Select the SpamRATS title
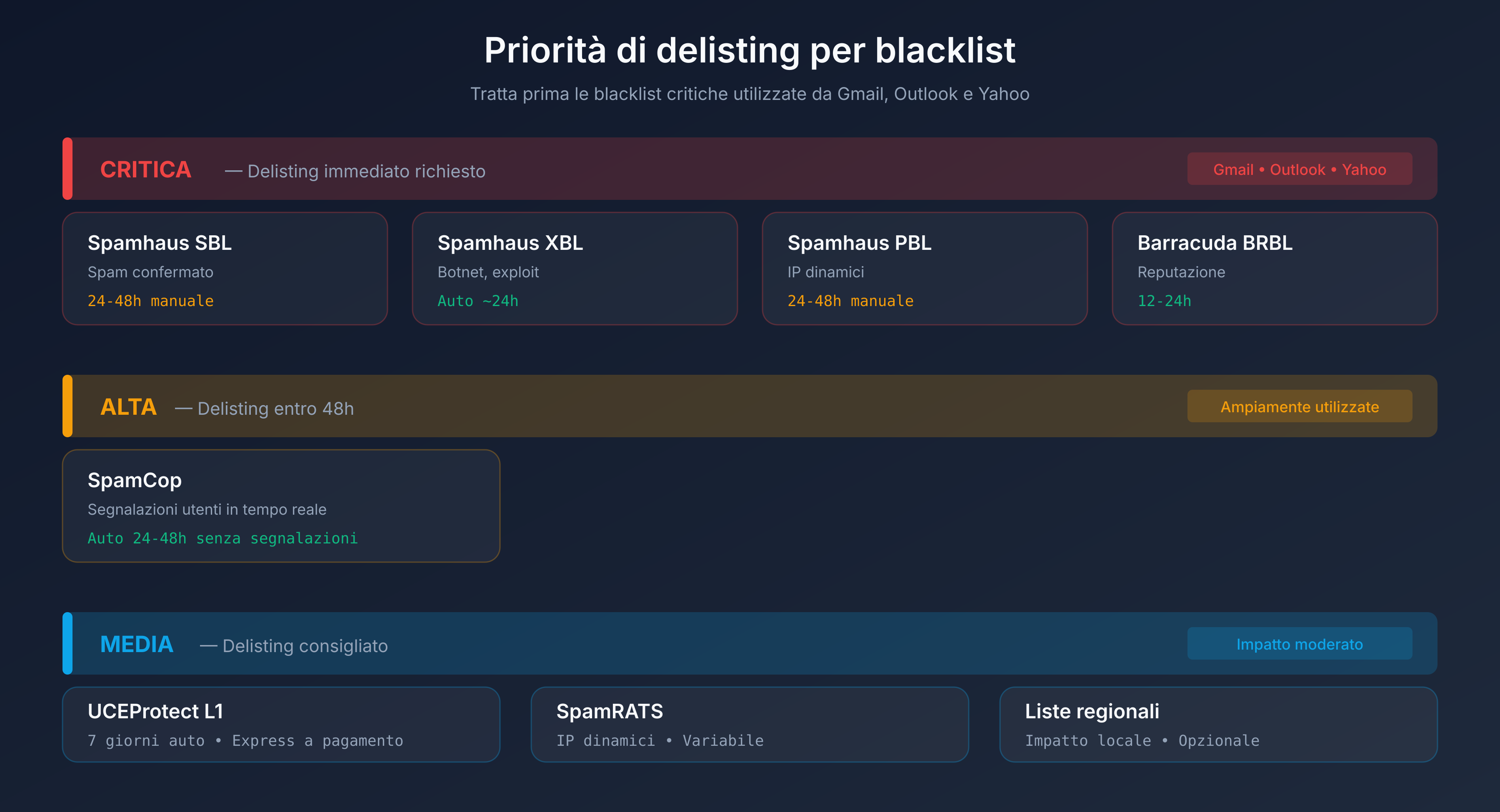Viewport: 1500px width, 812px height. [610, 711]
